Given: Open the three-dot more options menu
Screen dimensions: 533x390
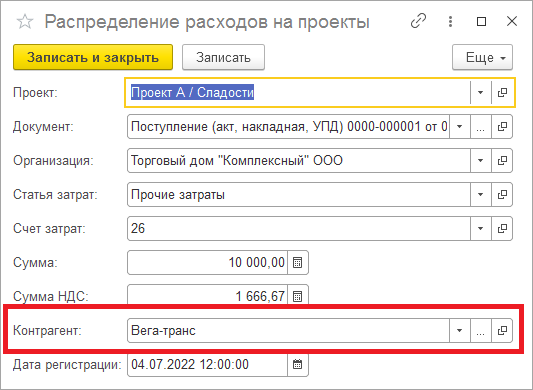Looking at the screenshot, I should tap(450, 22).
